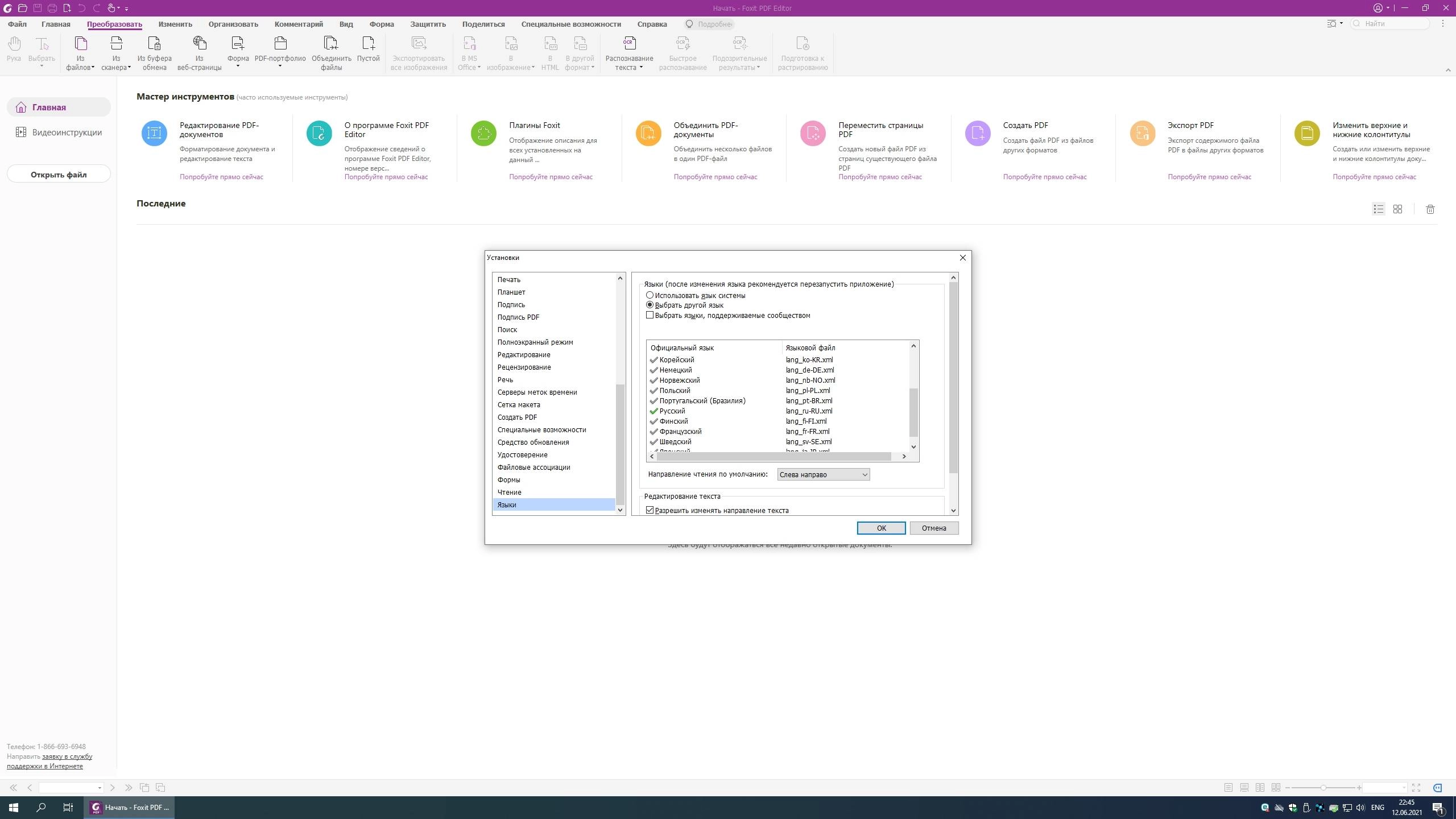The width and height of the screenshot is (1456, 819).
Task: Switch recent files to list view
Action: 1378,209
